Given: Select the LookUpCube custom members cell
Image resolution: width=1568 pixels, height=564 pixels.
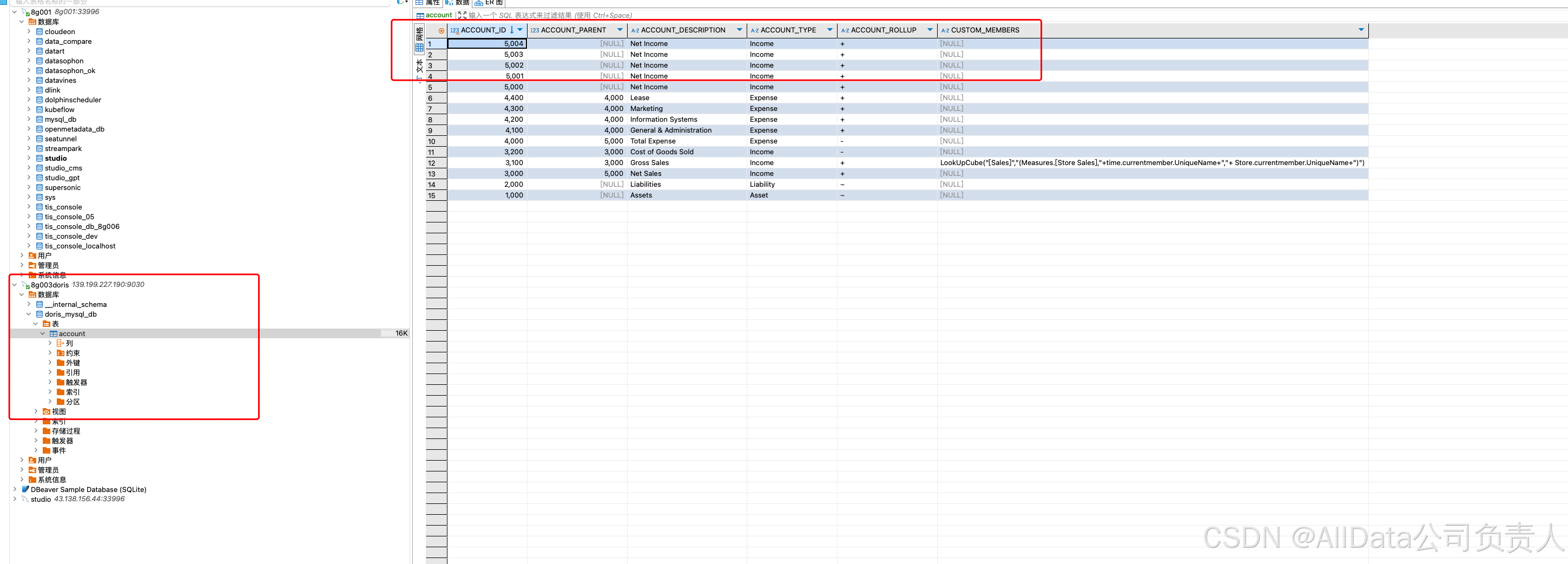Looking at the screenshot, I should click(x=1152, y=162).
